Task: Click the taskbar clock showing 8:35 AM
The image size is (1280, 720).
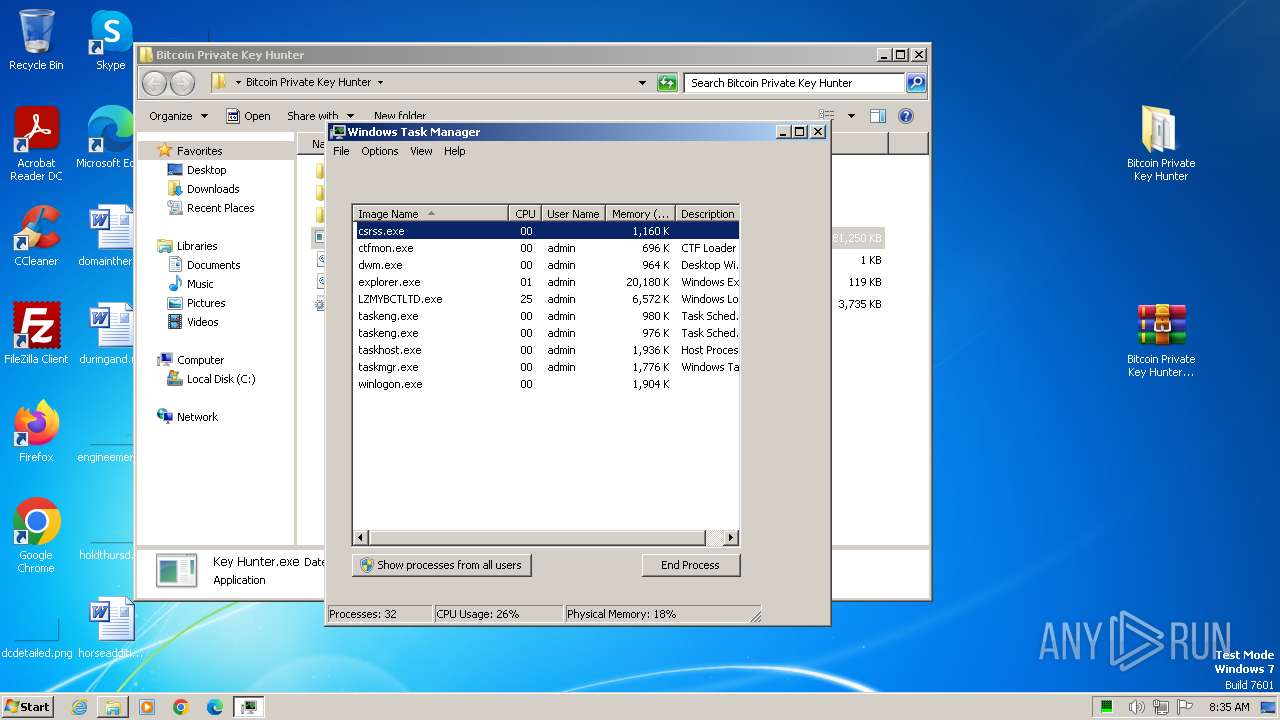Action: coord(1229,707)
